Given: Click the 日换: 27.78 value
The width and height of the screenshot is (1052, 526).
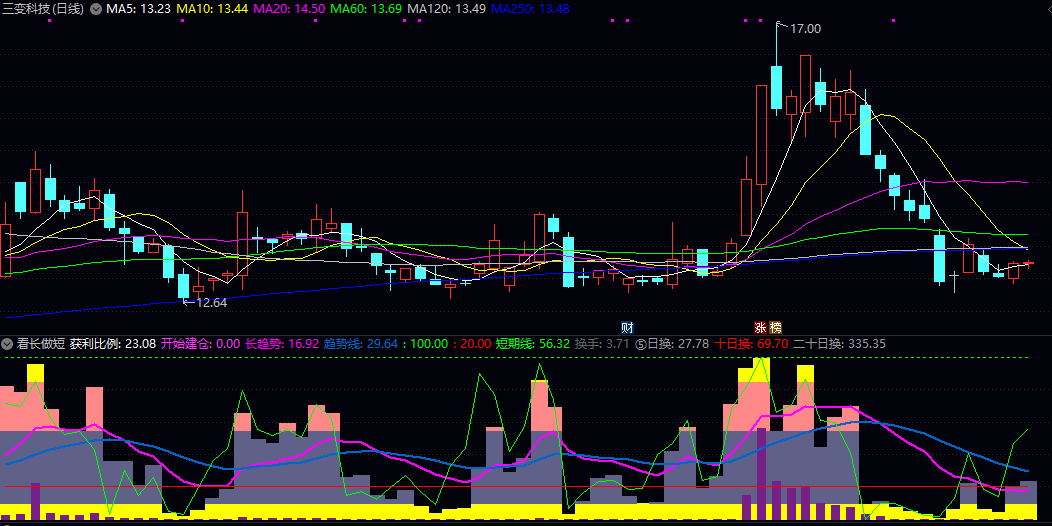Looking at the screenshot, I should pyautogui.click(x=678, y=344).
